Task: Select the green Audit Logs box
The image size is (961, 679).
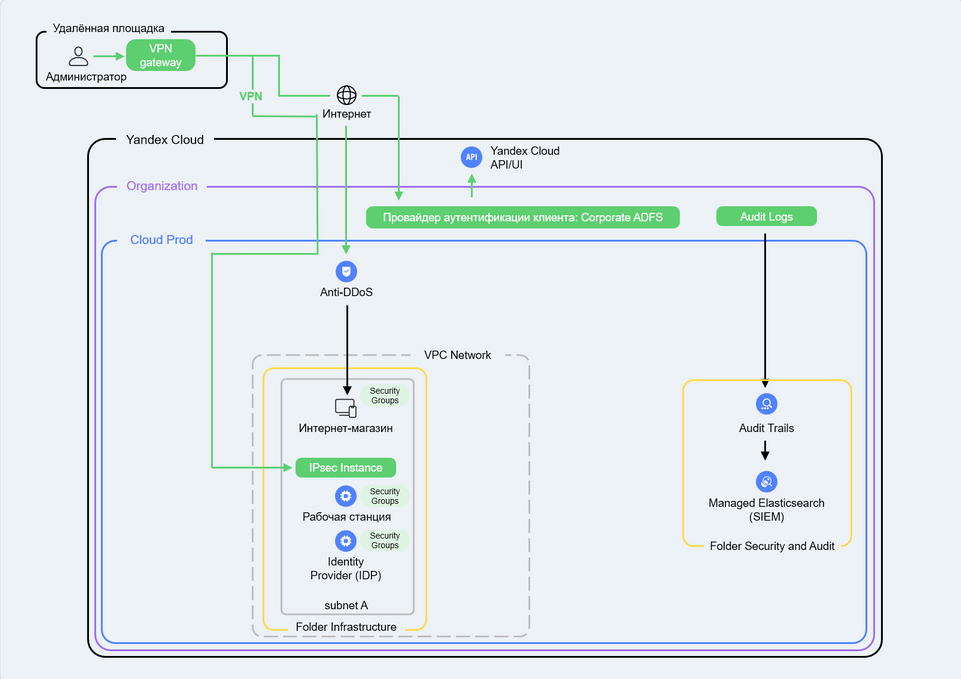Action: pos(767,216)
